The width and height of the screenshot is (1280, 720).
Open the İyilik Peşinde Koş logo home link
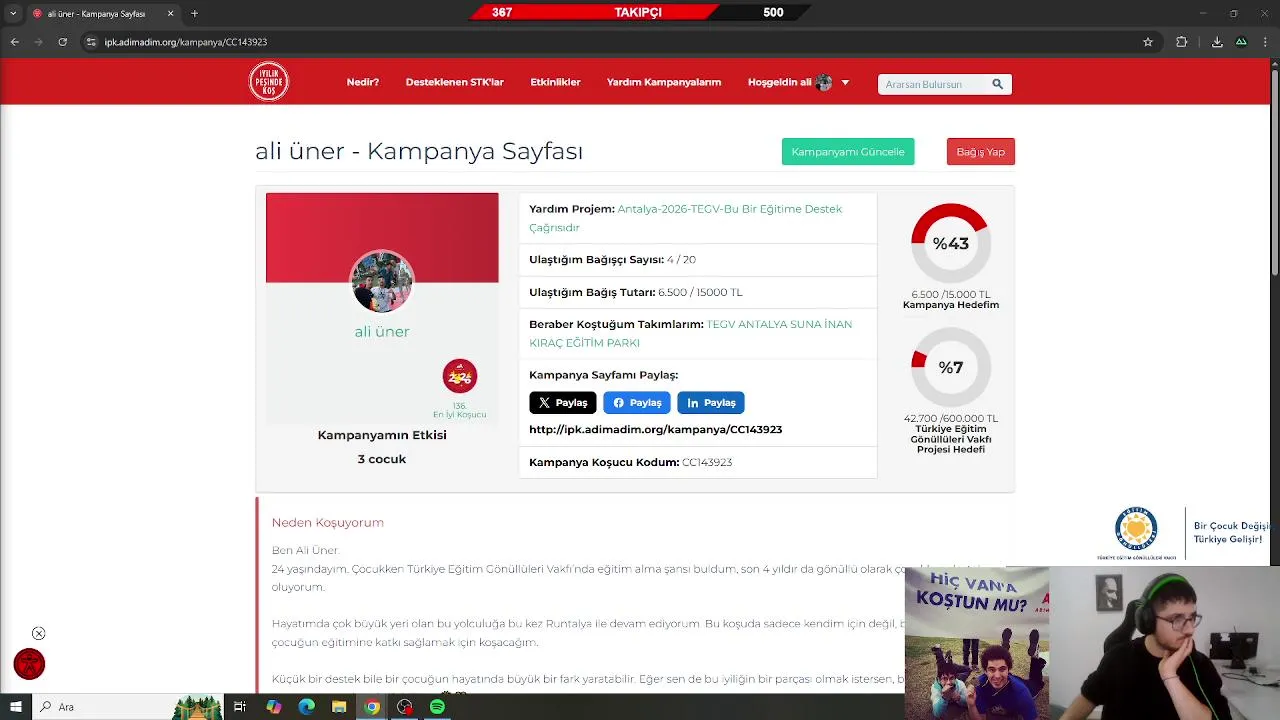(269, 82)
